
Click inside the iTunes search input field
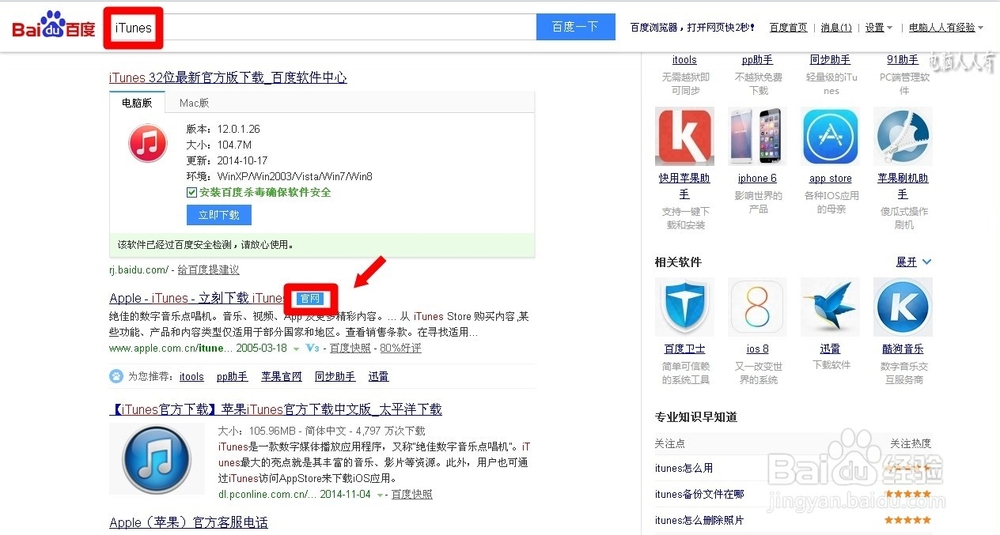point(321,27)
